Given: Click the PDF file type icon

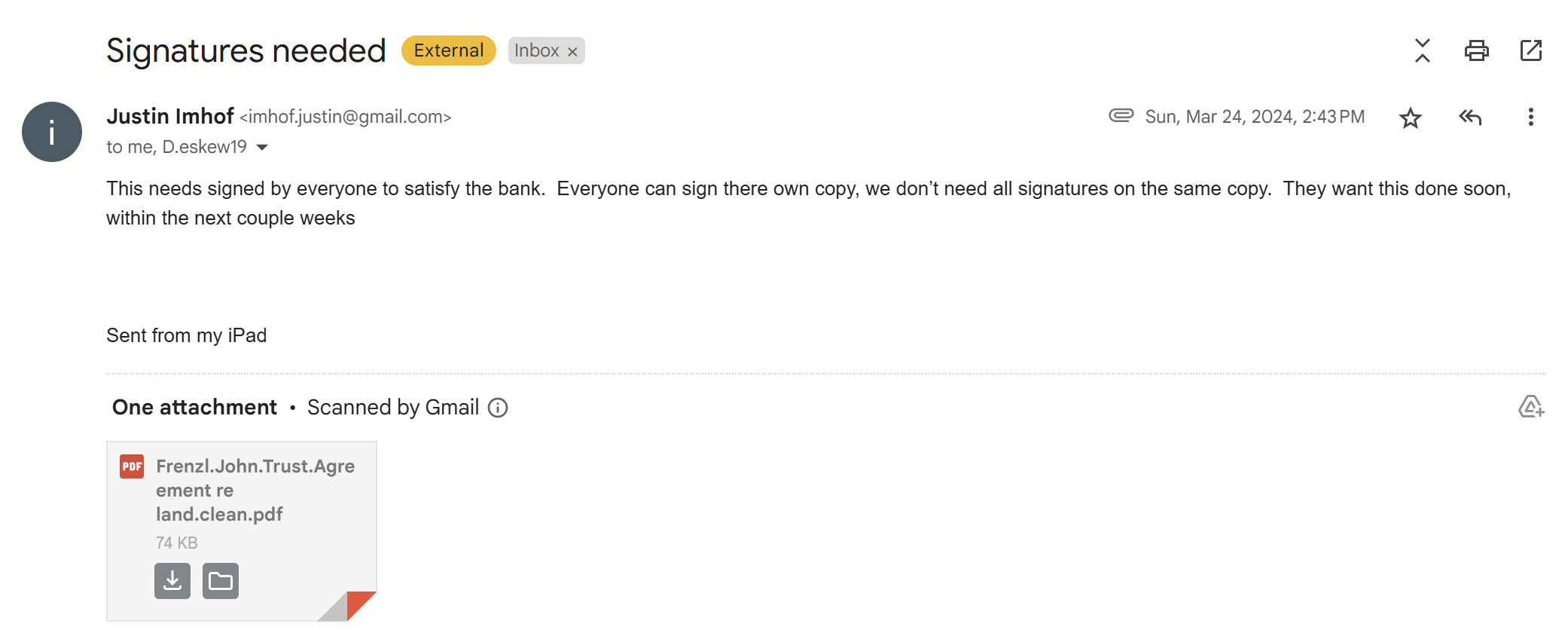Looking at the screenshot, I should pyautogui.click(x=132, y=466).
